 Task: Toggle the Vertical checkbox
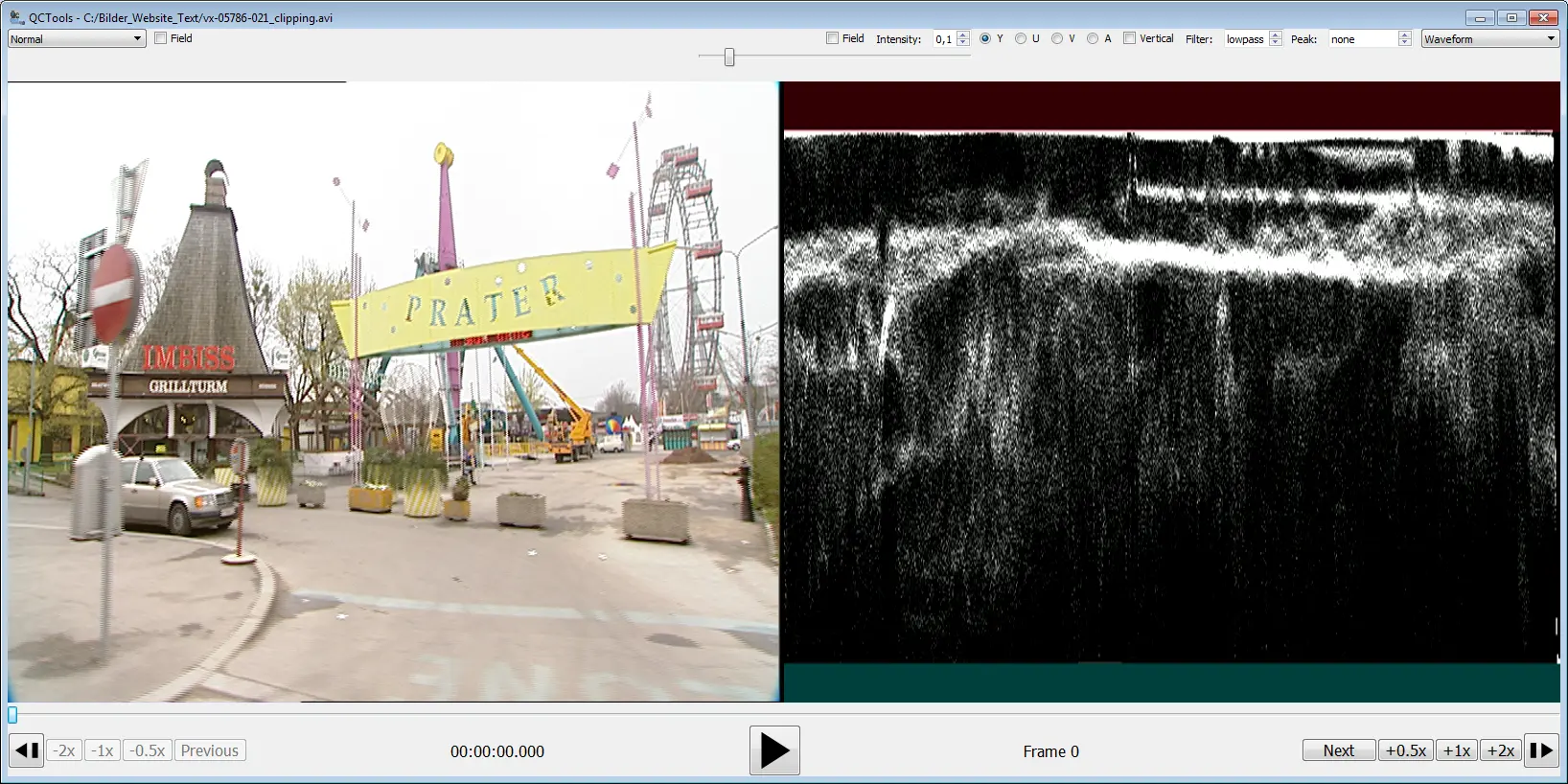1129,38
